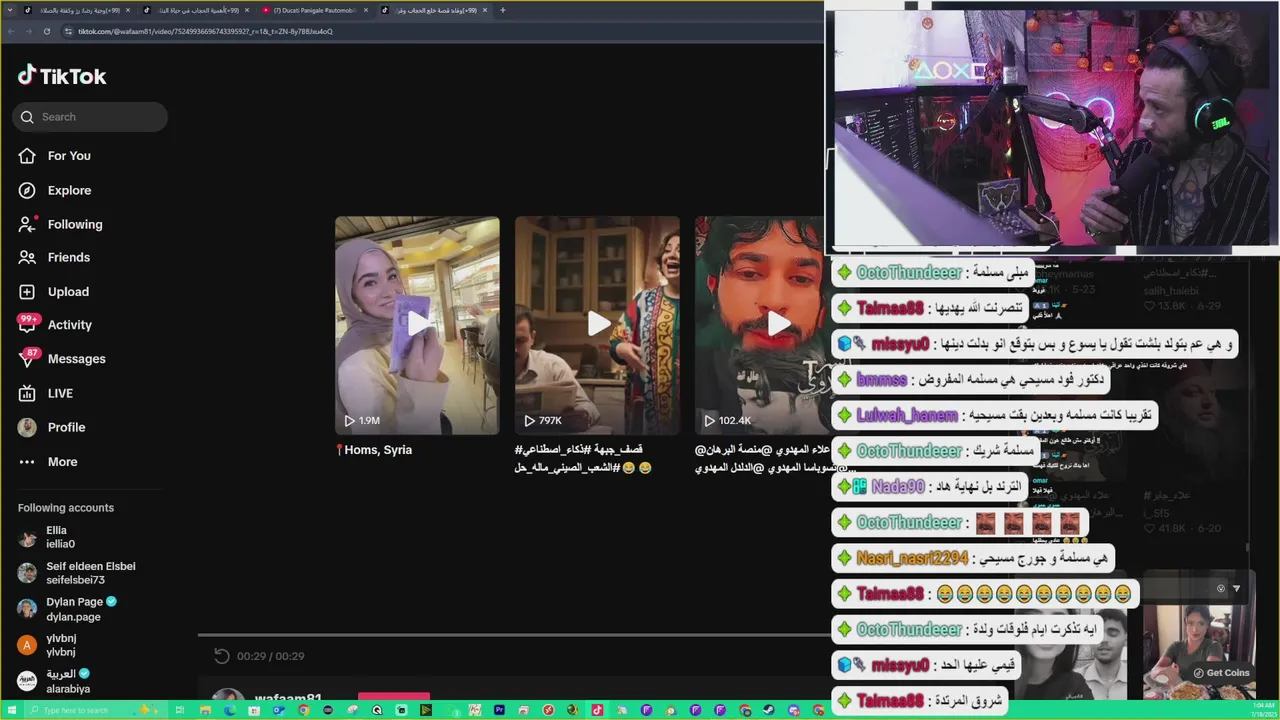Click the Get Coins button
Image resolution: width=1280 pixels, height=720 pixels.
1221,673
